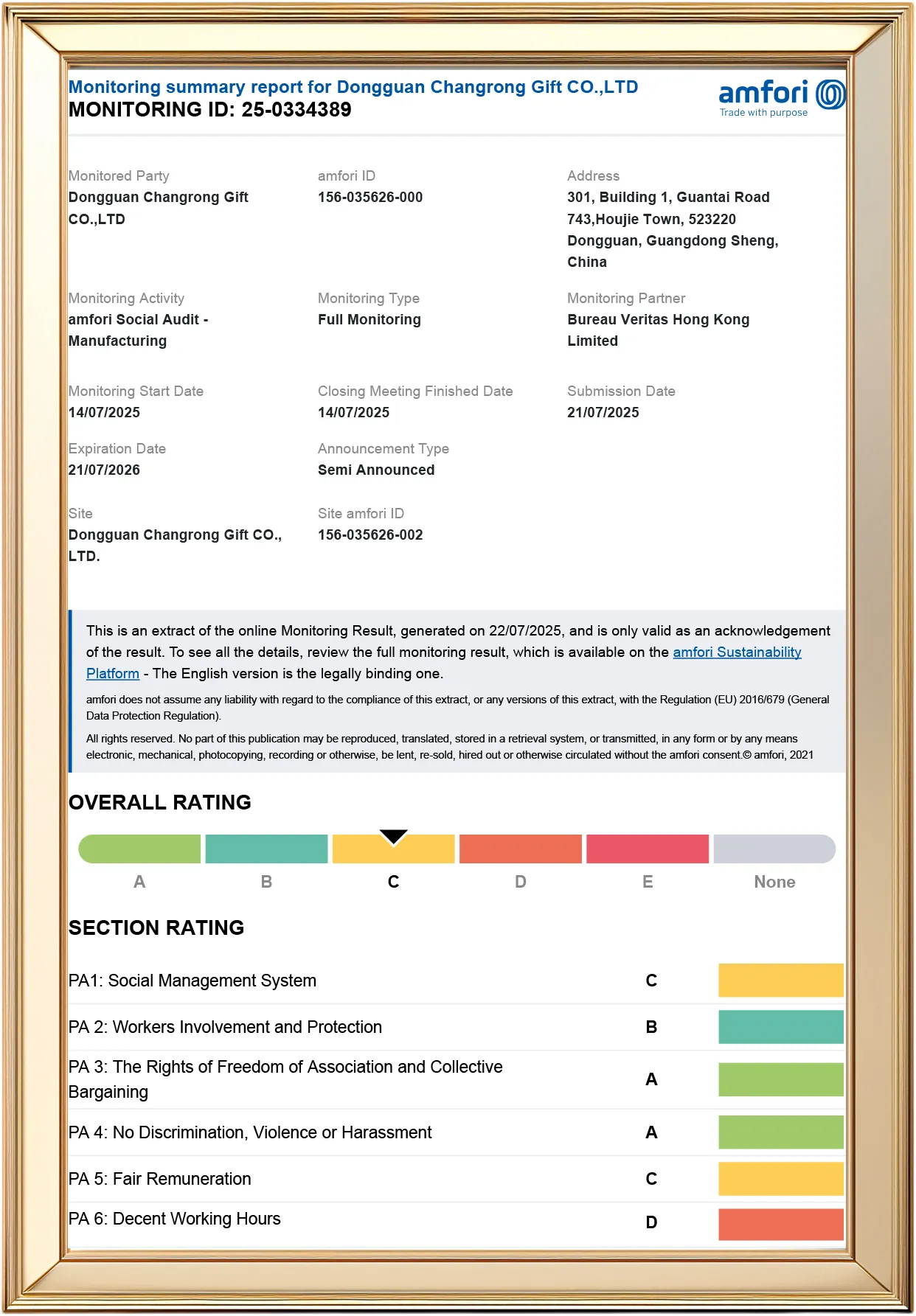
Task: Click the orange D overall rating segment
Action: [520, 849]
